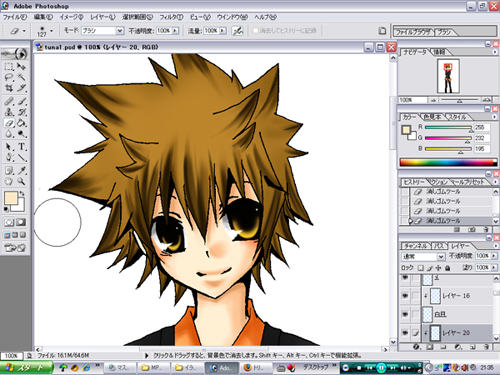Select the Zoom tool

(x=21, y=182)
